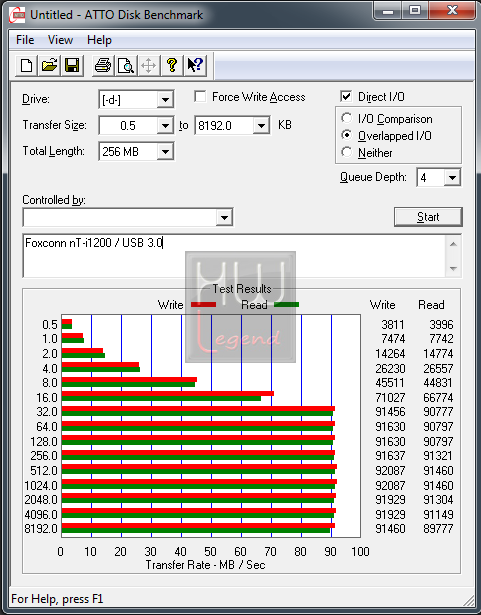Open the maximum Transfer Size dropdown showing 8192.0
The height and width of the screenshot is (615, 481).
pyautogui.click(x=261, y=126)
